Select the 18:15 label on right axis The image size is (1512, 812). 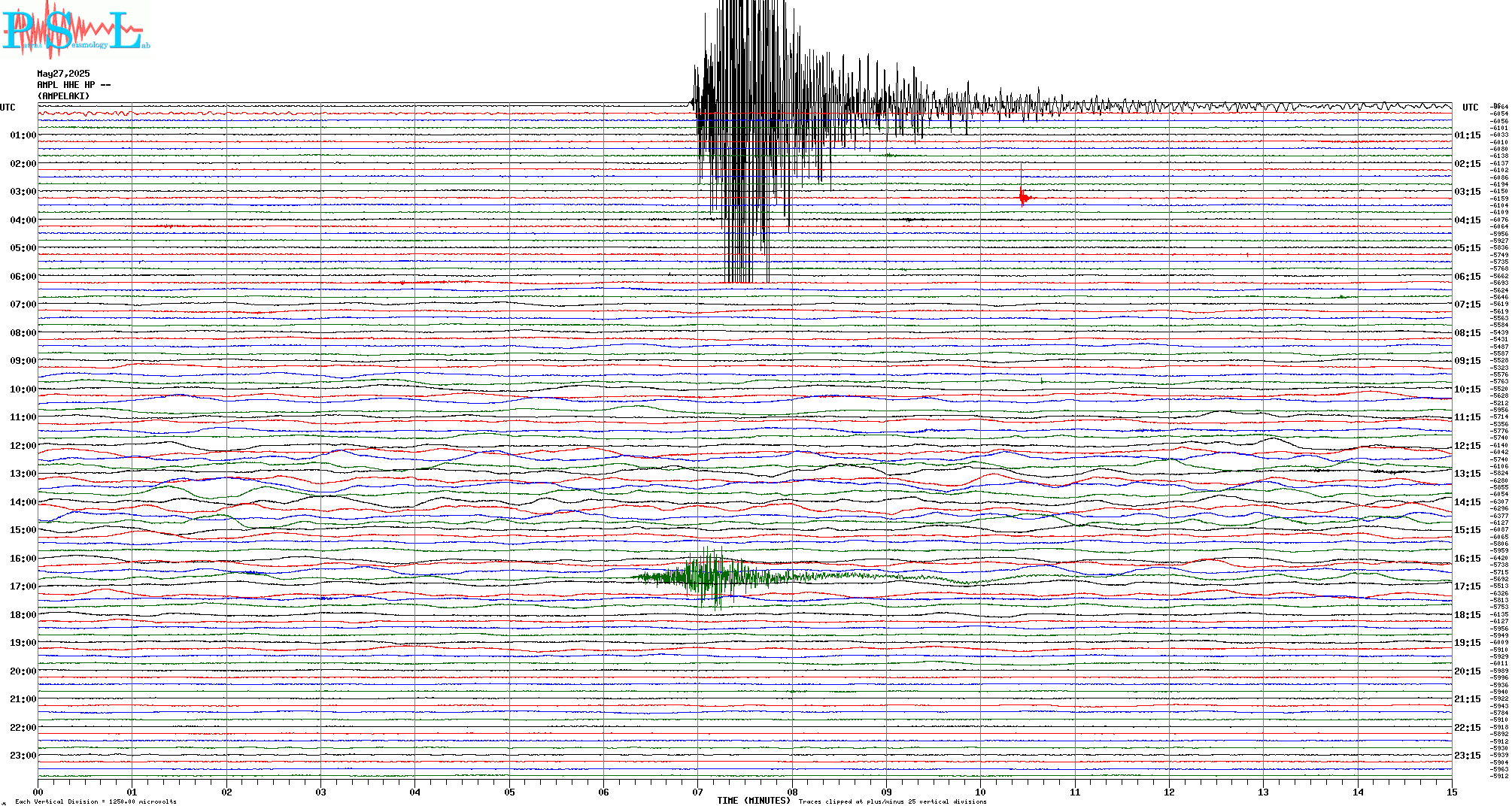pos(1468,615)
